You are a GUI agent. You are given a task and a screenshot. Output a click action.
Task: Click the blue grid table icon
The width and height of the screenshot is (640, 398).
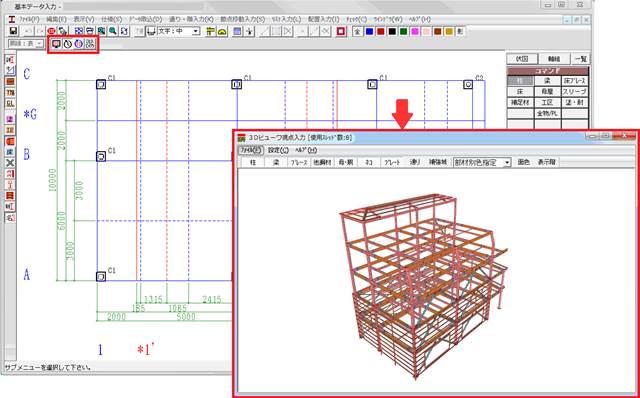click(238, 31)
